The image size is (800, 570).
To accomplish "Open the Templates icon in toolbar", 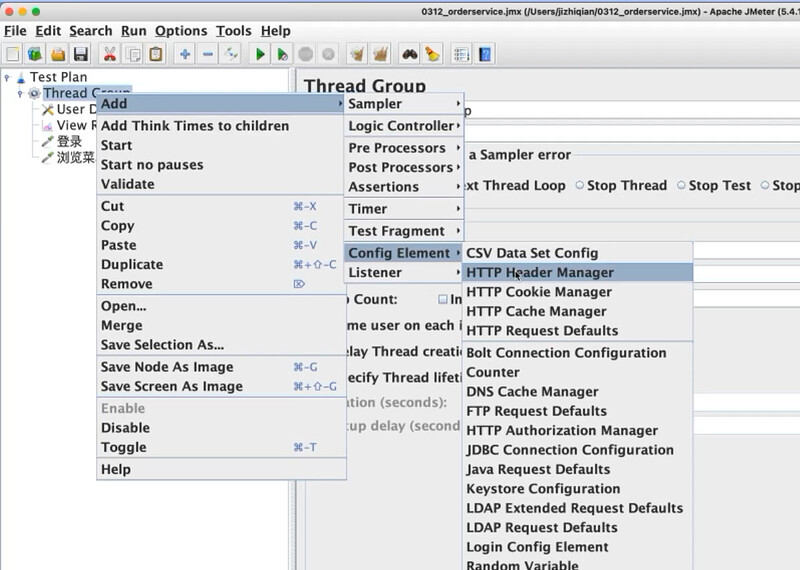I will coord(35,54).
